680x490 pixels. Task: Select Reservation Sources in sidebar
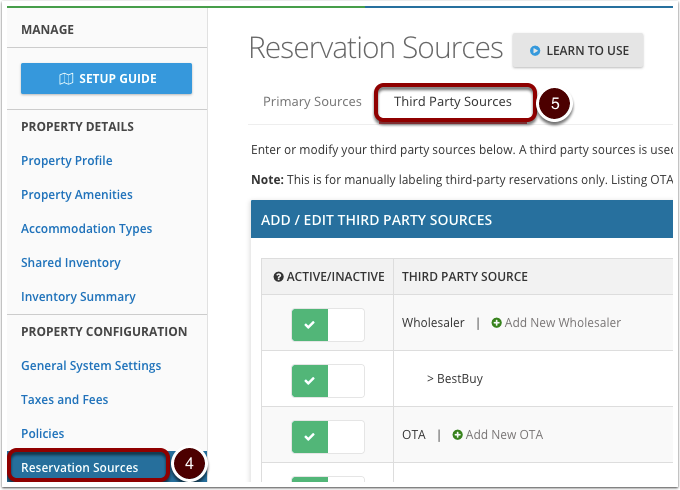(80, 467)
